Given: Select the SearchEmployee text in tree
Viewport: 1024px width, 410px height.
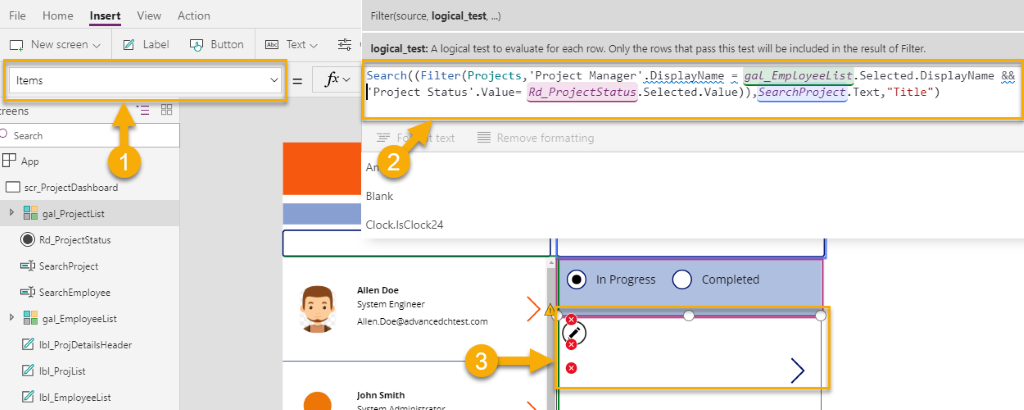Looking at the screenshot, I should coord(74,292).
